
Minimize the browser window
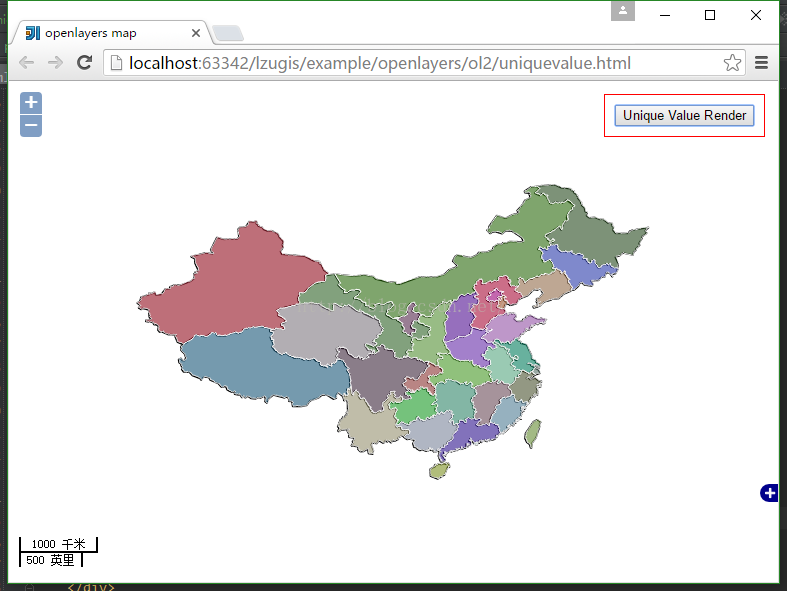pyautogui.click(x=665, y=15)
